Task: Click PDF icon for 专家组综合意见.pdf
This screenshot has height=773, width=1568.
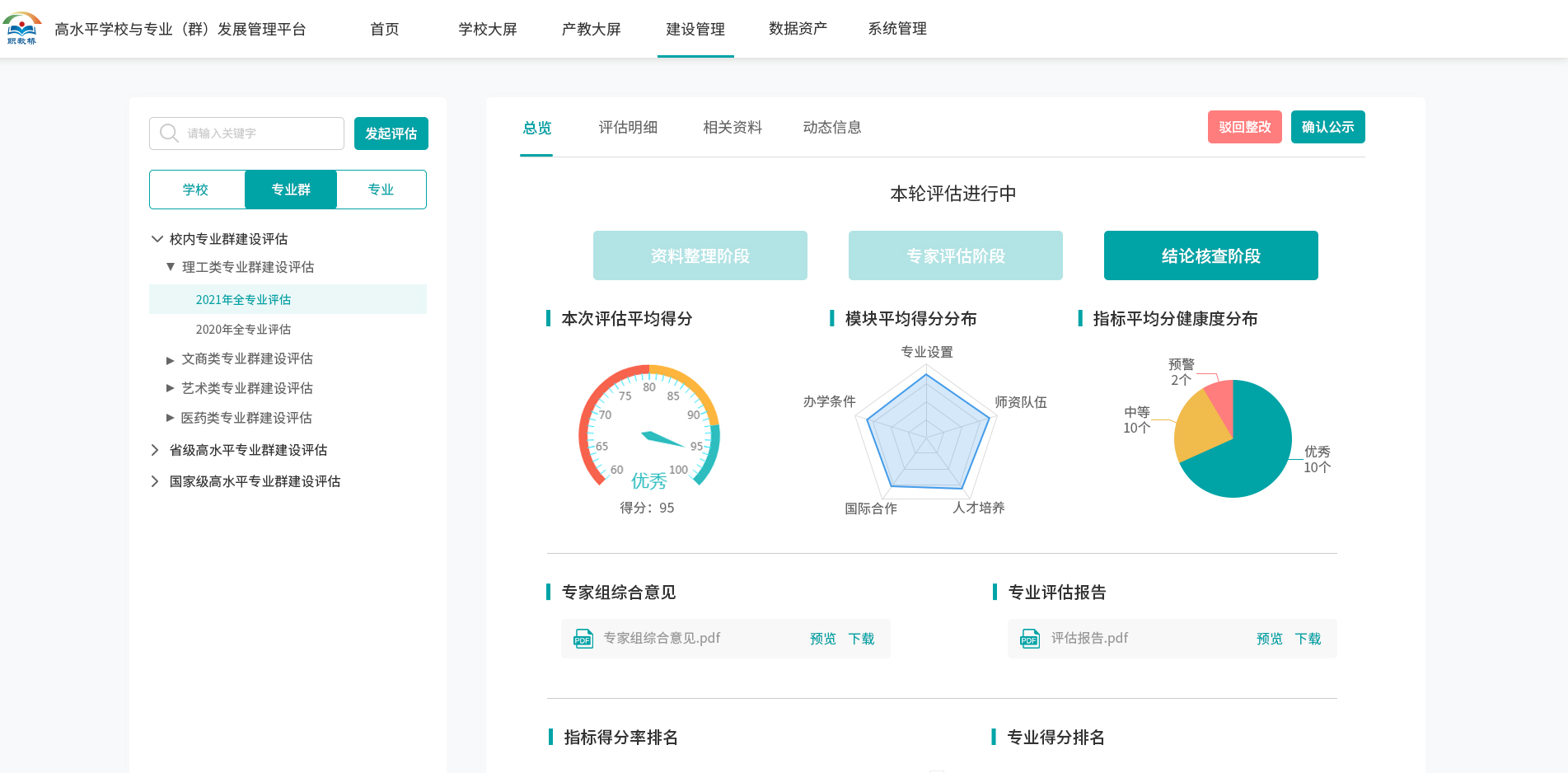Action: point(583,639)
